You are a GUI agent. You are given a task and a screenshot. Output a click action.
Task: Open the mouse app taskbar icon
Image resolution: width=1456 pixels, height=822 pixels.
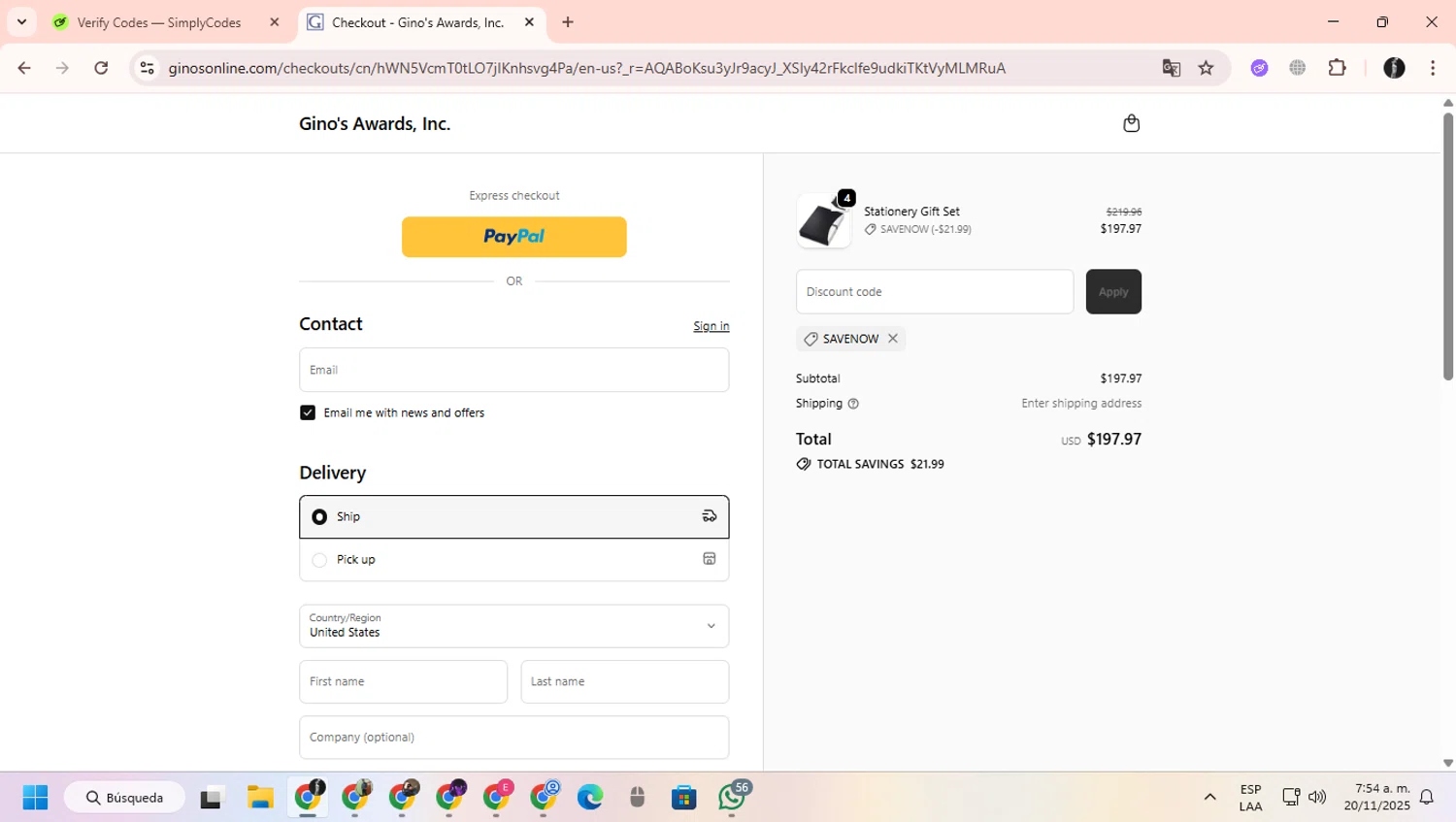[x=637, y=798]
